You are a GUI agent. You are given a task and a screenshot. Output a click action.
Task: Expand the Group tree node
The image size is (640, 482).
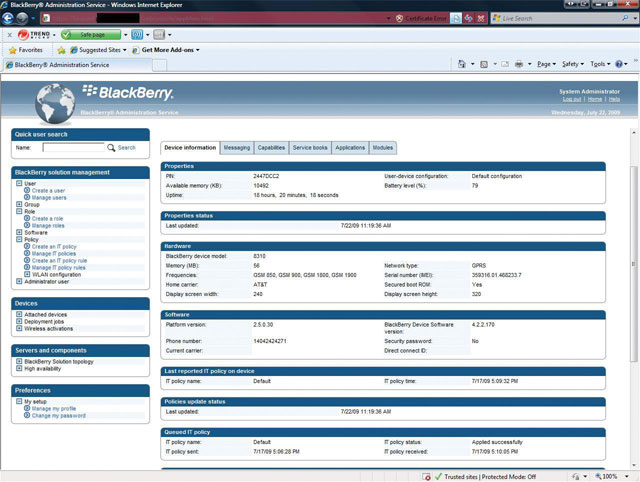click(19, 204)
